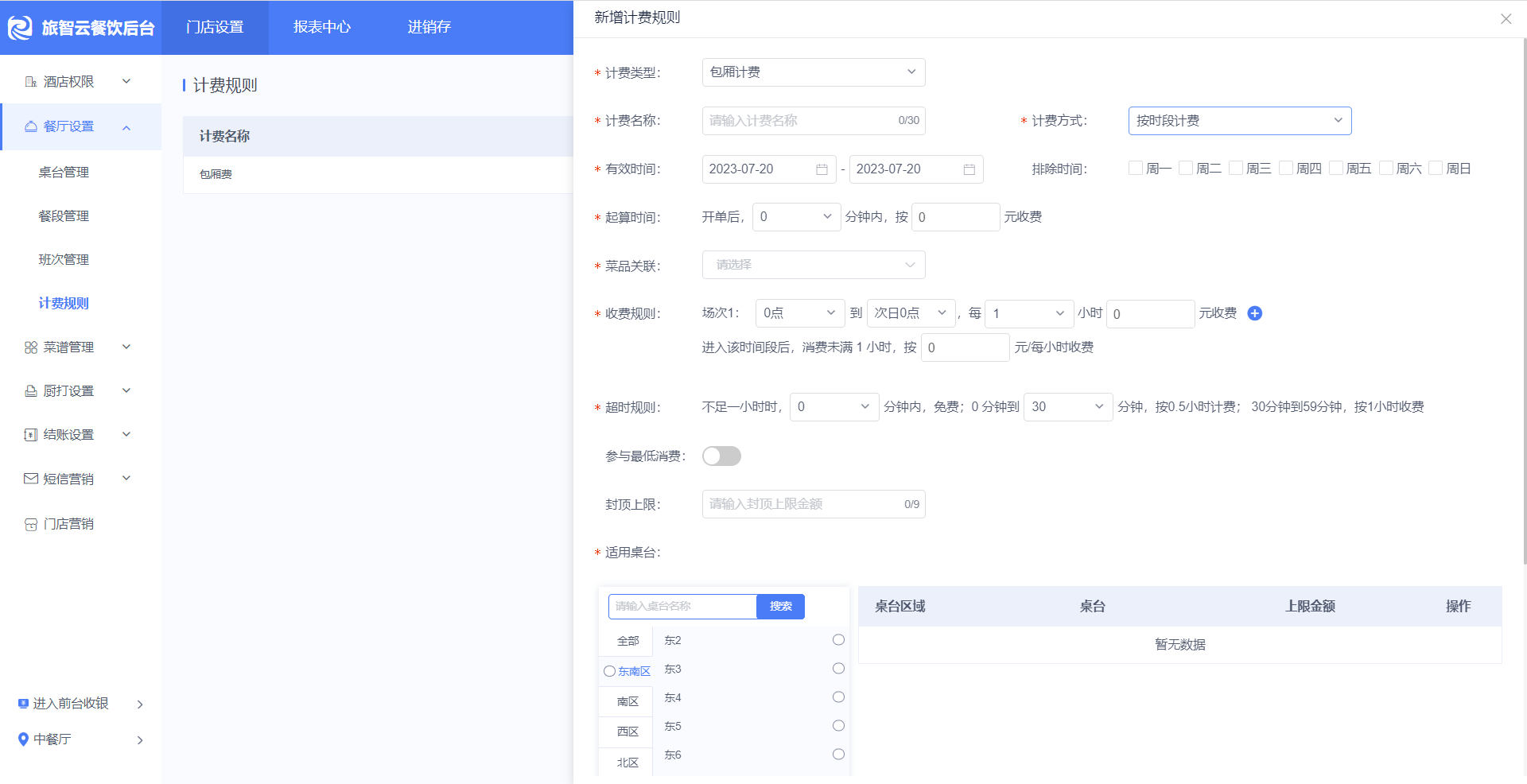Screen dimensions: 1527x784
Task: Check the 周一 exclusion checkbox
Action: (1135, 168)
